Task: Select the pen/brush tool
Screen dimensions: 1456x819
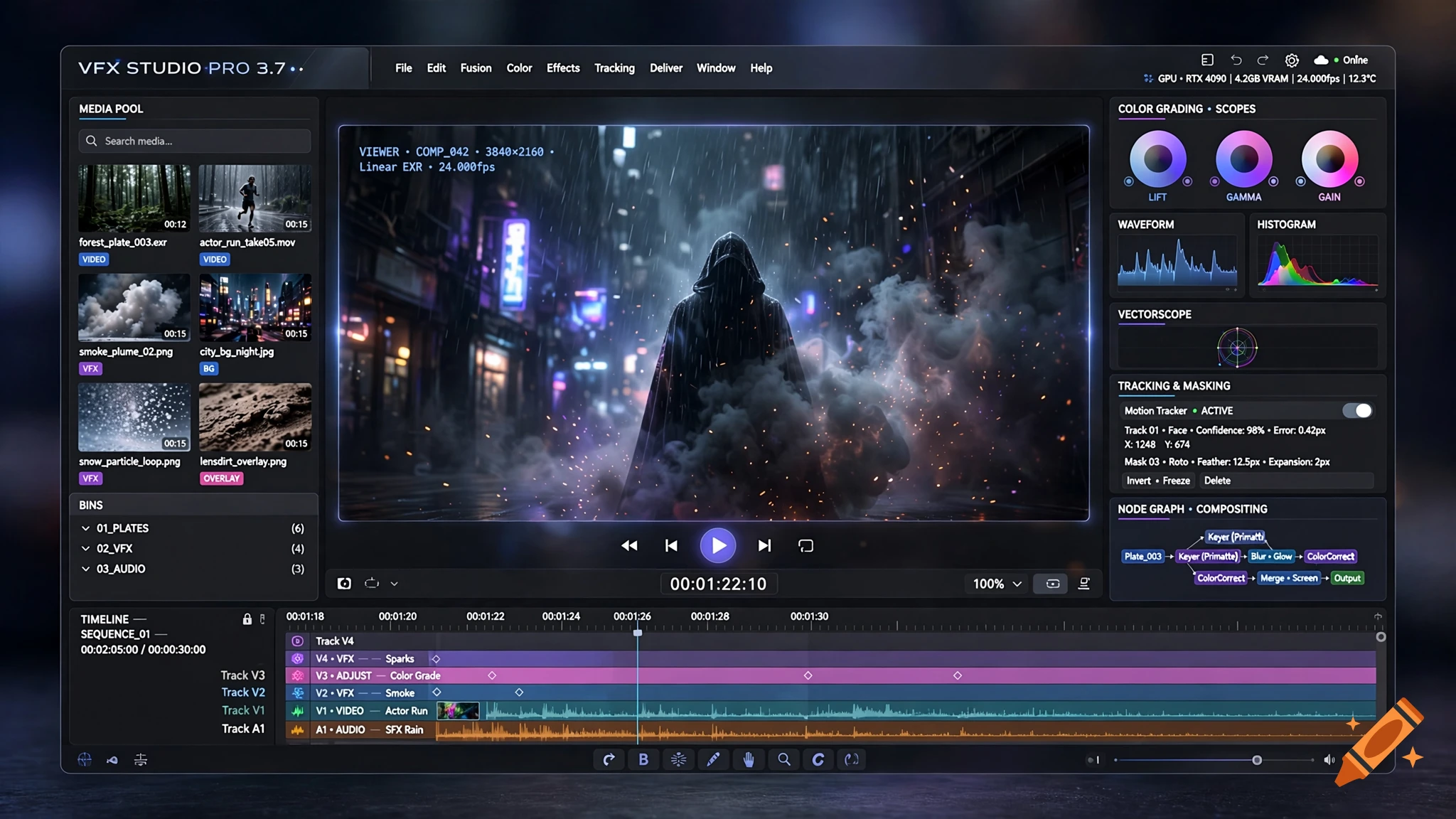Action: point(713,759)
